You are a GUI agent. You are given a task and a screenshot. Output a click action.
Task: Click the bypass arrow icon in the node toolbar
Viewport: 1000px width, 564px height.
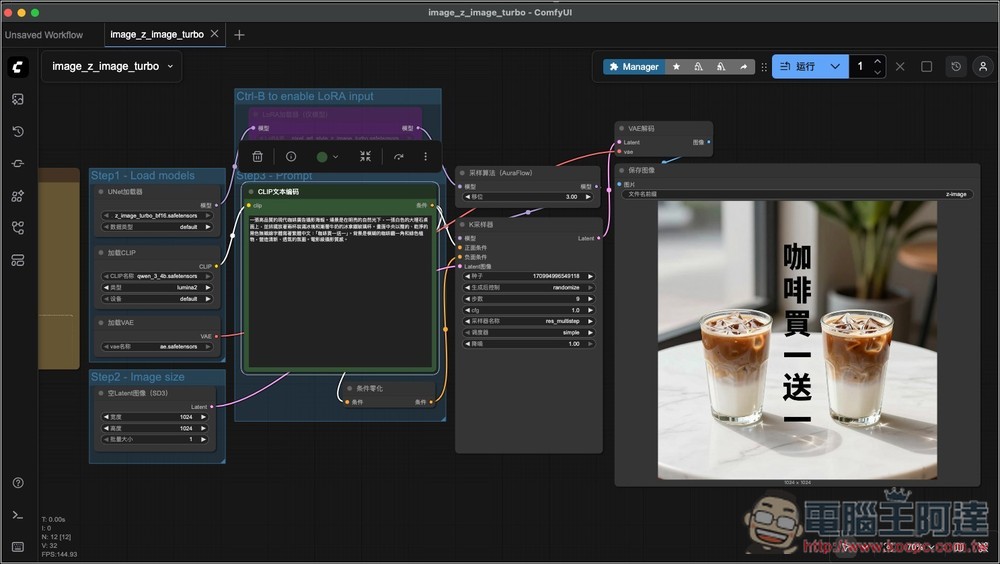pos(398,157)
